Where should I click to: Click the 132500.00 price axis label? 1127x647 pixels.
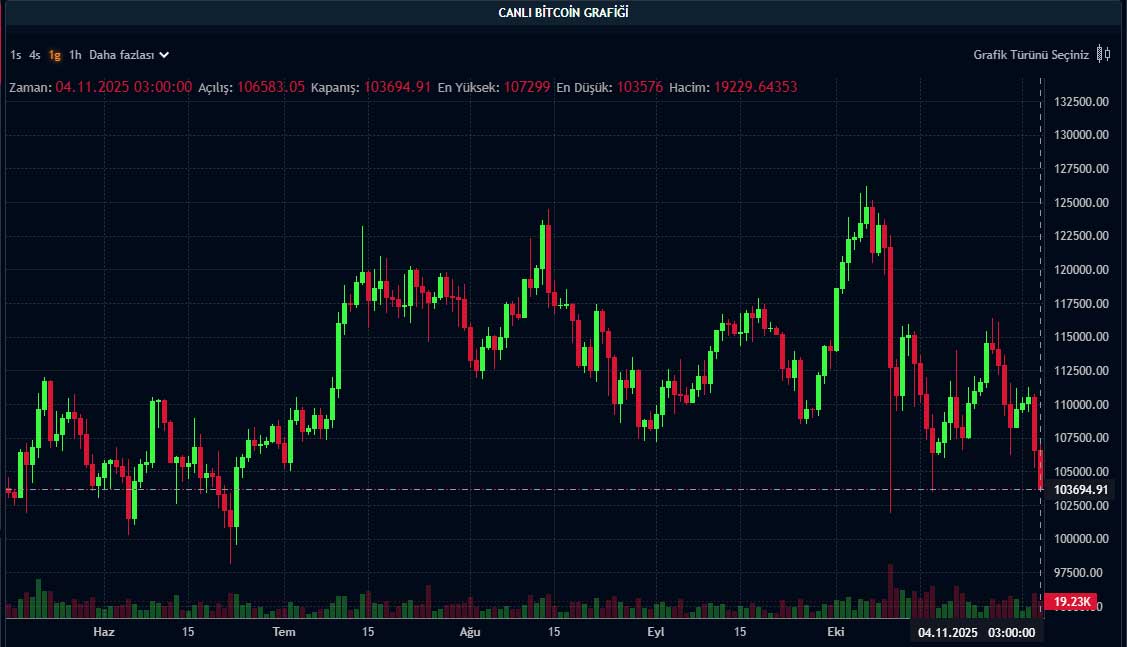click(x=1080, y=101)
